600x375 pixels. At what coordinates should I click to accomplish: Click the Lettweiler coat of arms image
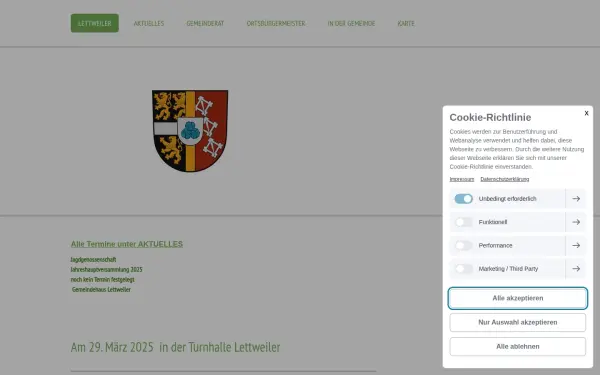click(190, 130)
